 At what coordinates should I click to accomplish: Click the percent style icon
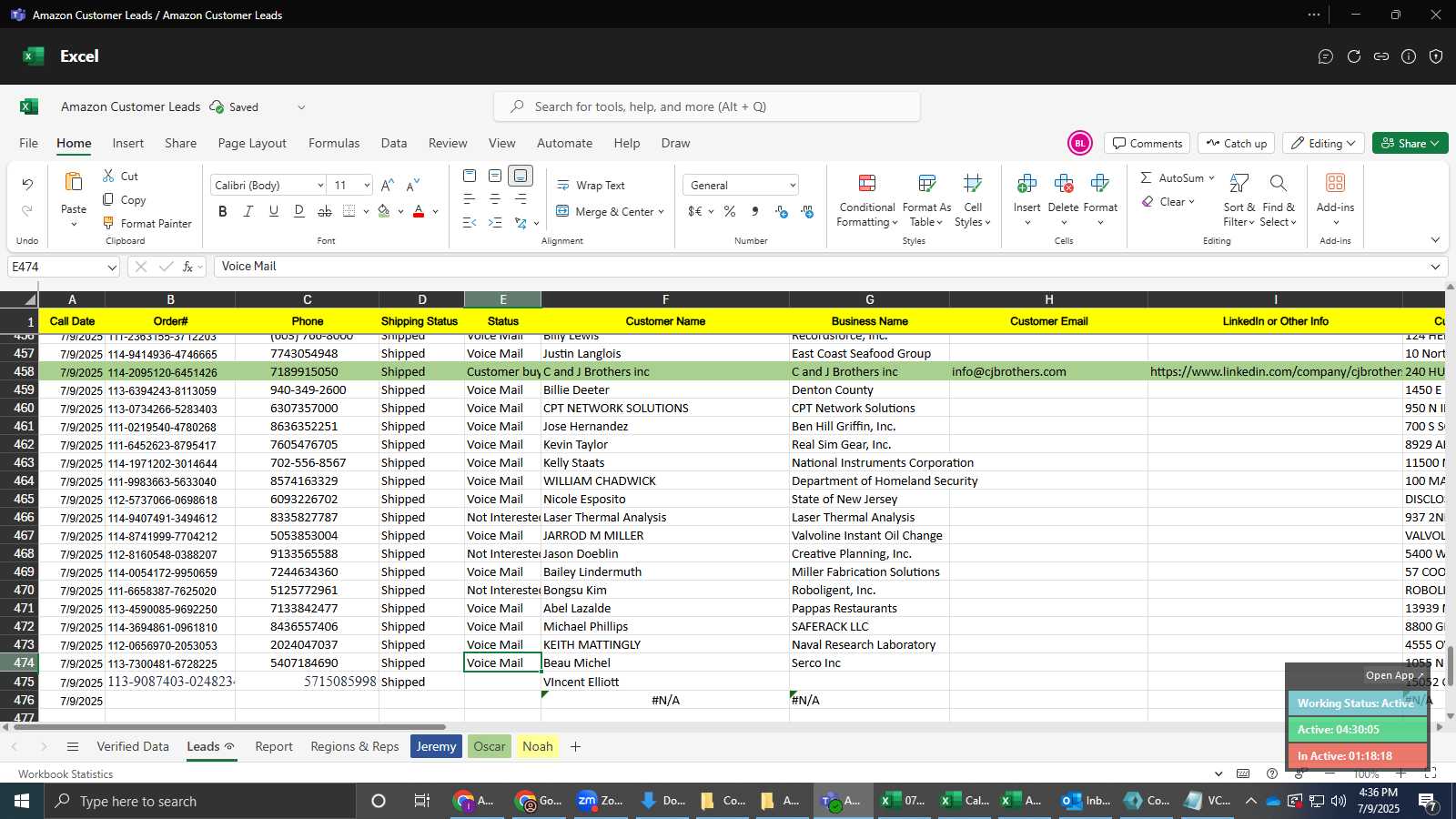pos(730,211)
